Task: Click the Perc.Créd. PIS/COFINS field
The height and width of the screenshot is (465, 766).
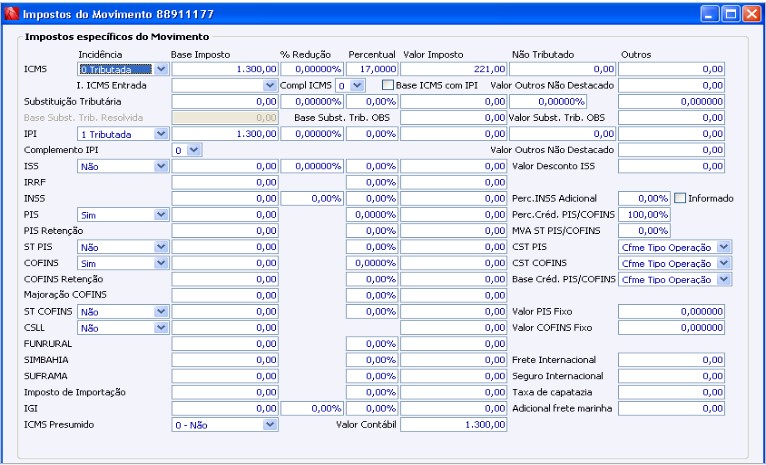Action: (644, 214)
